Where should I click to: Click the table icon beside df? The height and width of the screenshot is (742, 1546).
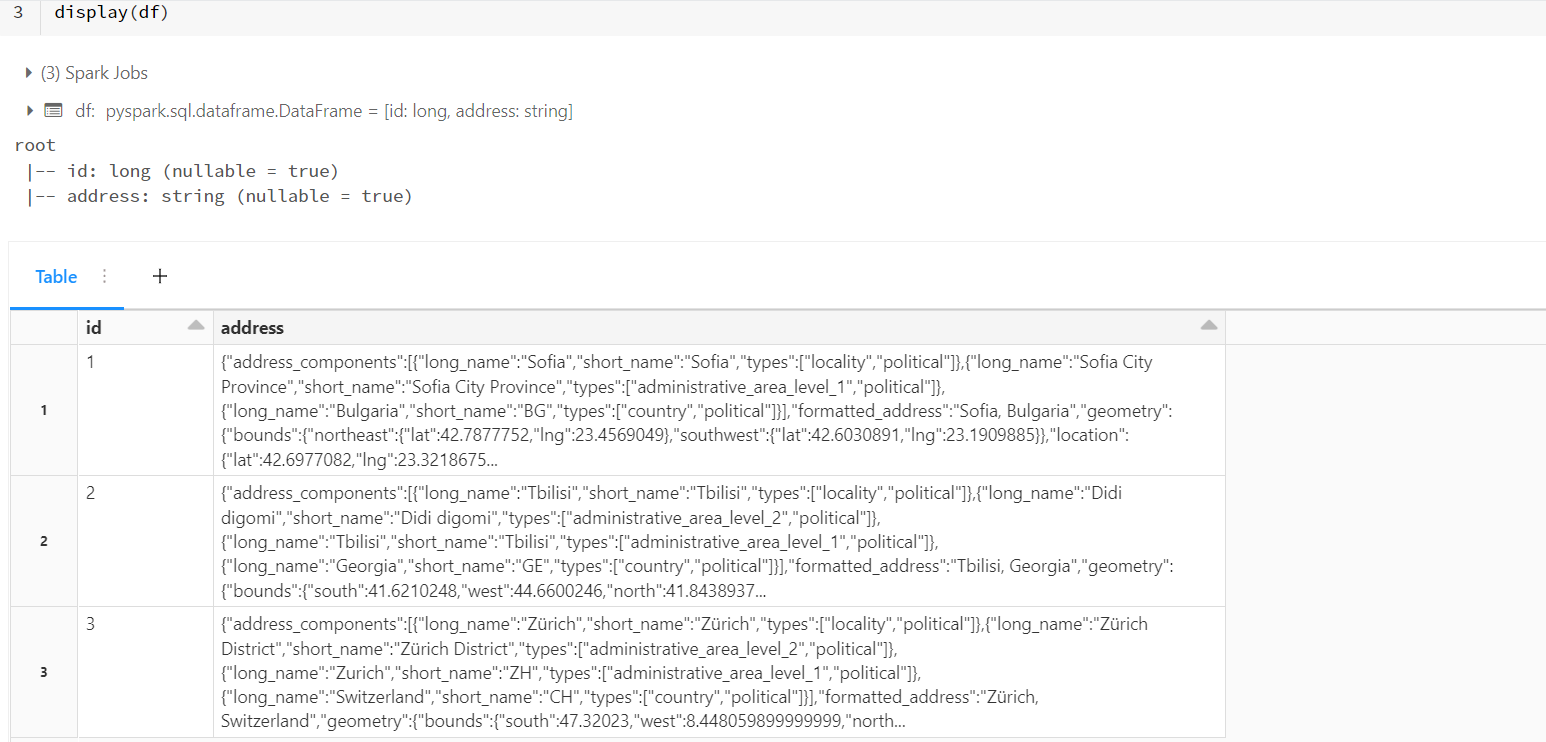click(x=53, y=111)
